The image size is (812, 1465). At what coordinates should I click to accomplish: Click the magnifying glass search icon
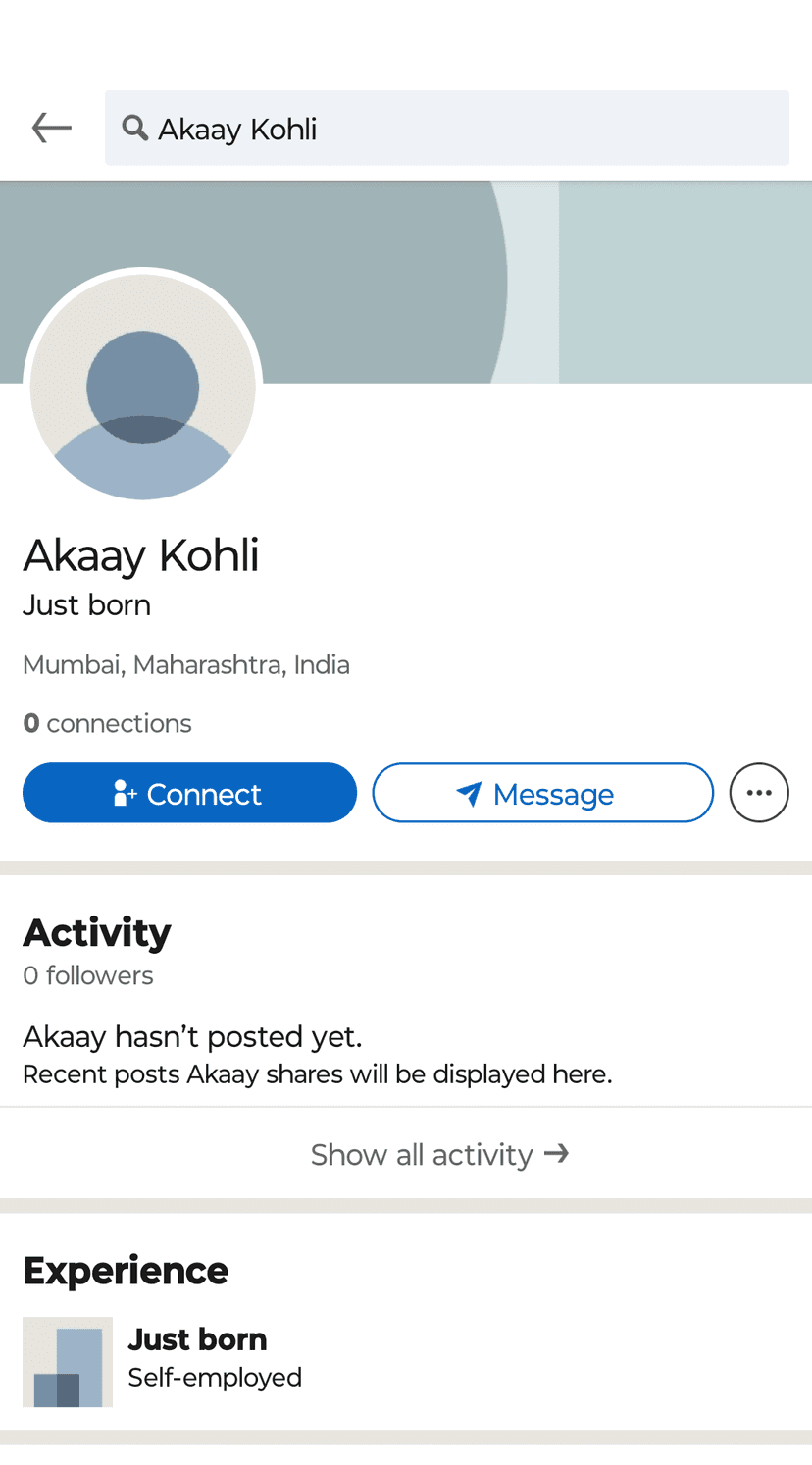coord(134,128)
